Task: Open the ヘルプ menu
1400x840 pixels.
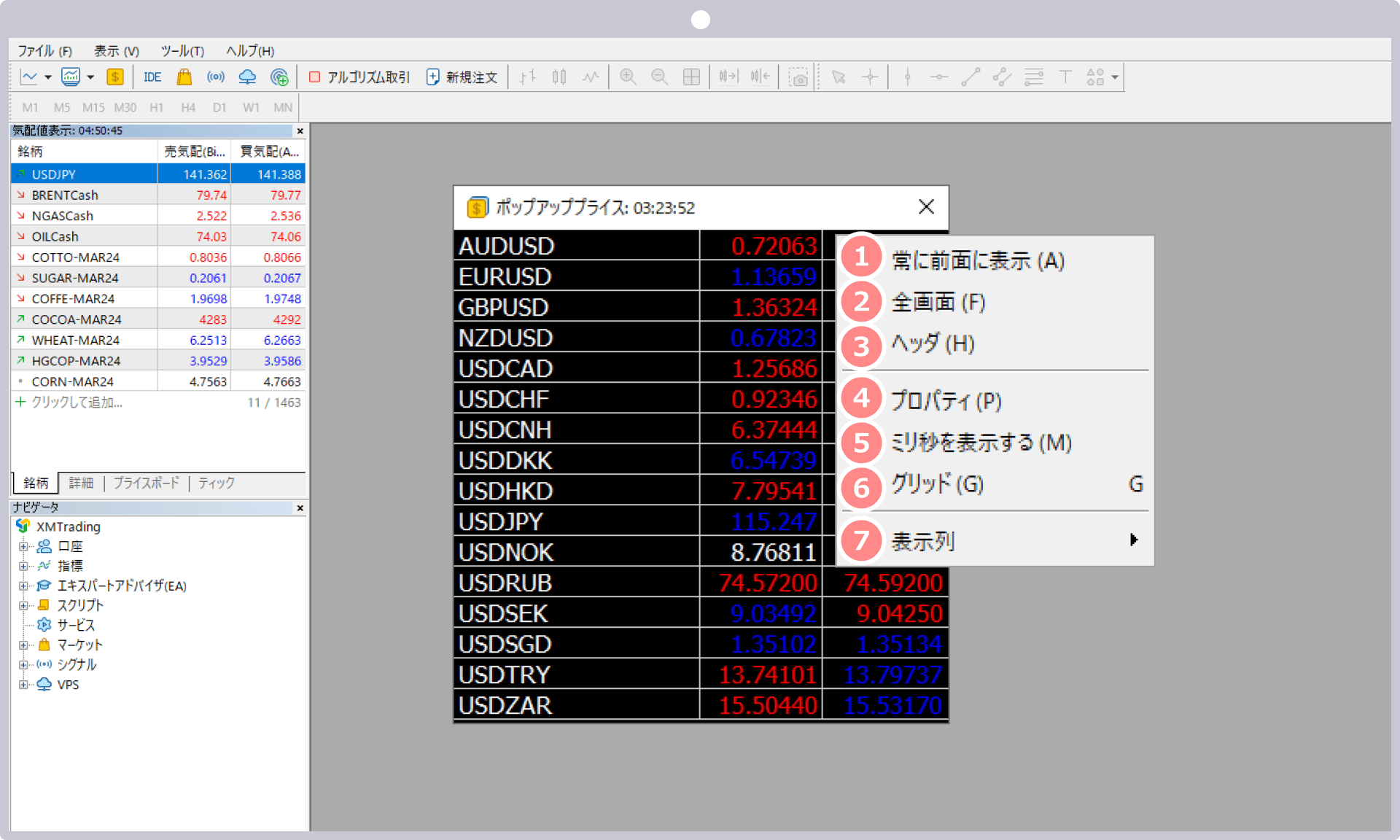Action: point(250,51)
